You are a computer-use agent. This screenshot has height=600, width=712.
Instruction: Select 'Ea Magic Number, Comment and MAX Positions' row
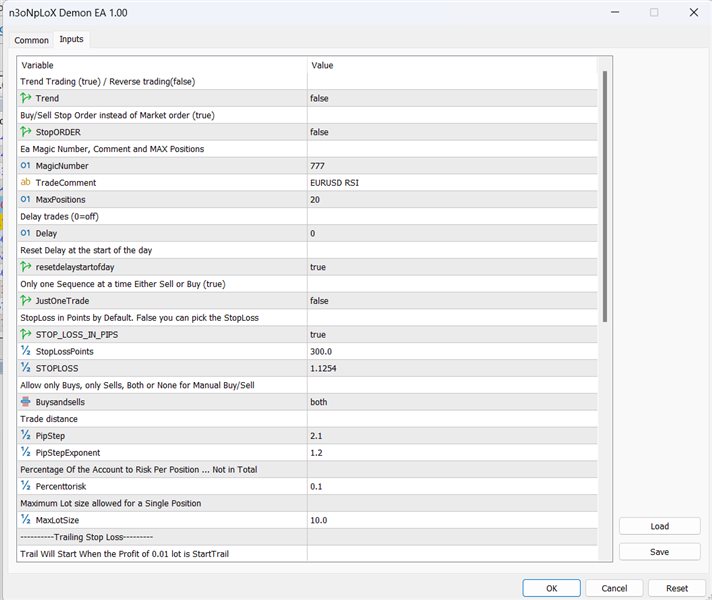[x=307, y=149]
